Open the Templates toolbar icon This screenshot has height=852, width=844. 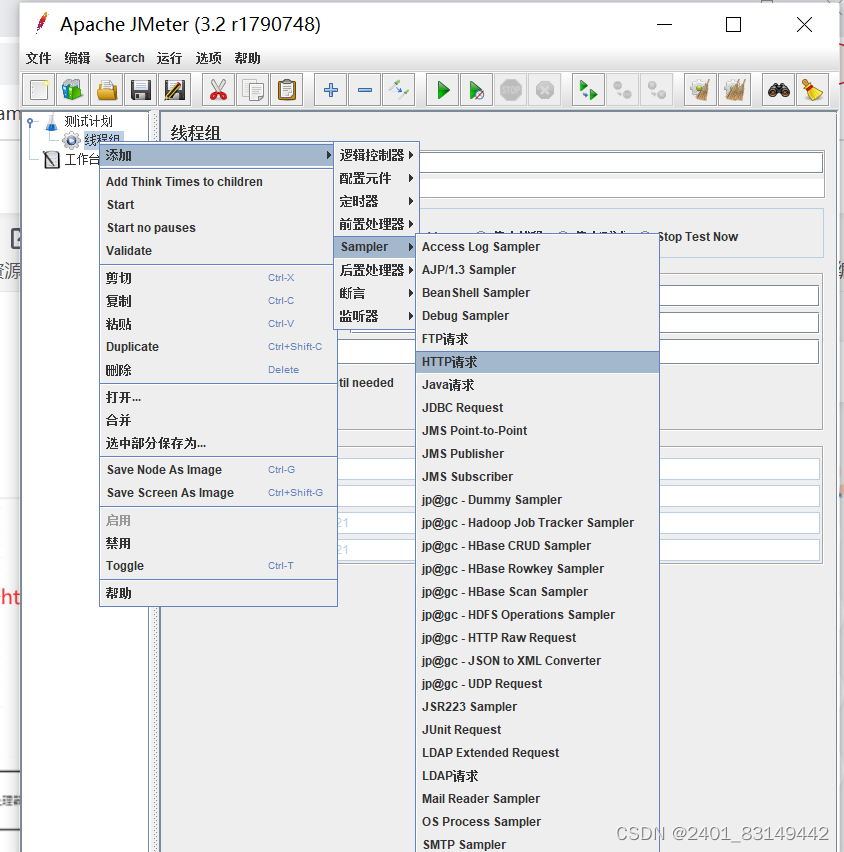tap(72, 90)
